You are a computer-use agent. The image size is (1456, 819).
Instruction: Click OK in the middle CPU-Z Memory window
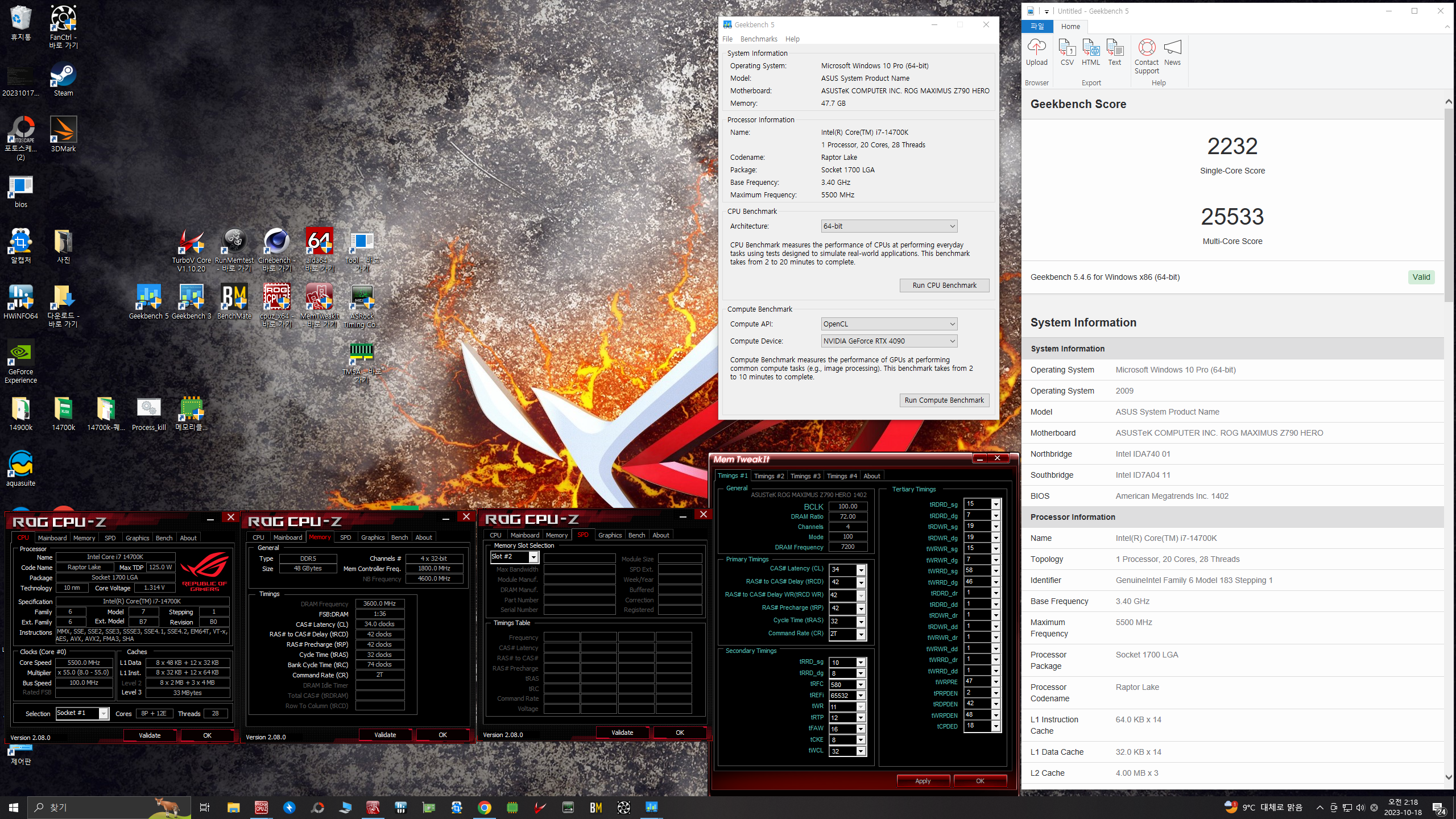point(442,735)
